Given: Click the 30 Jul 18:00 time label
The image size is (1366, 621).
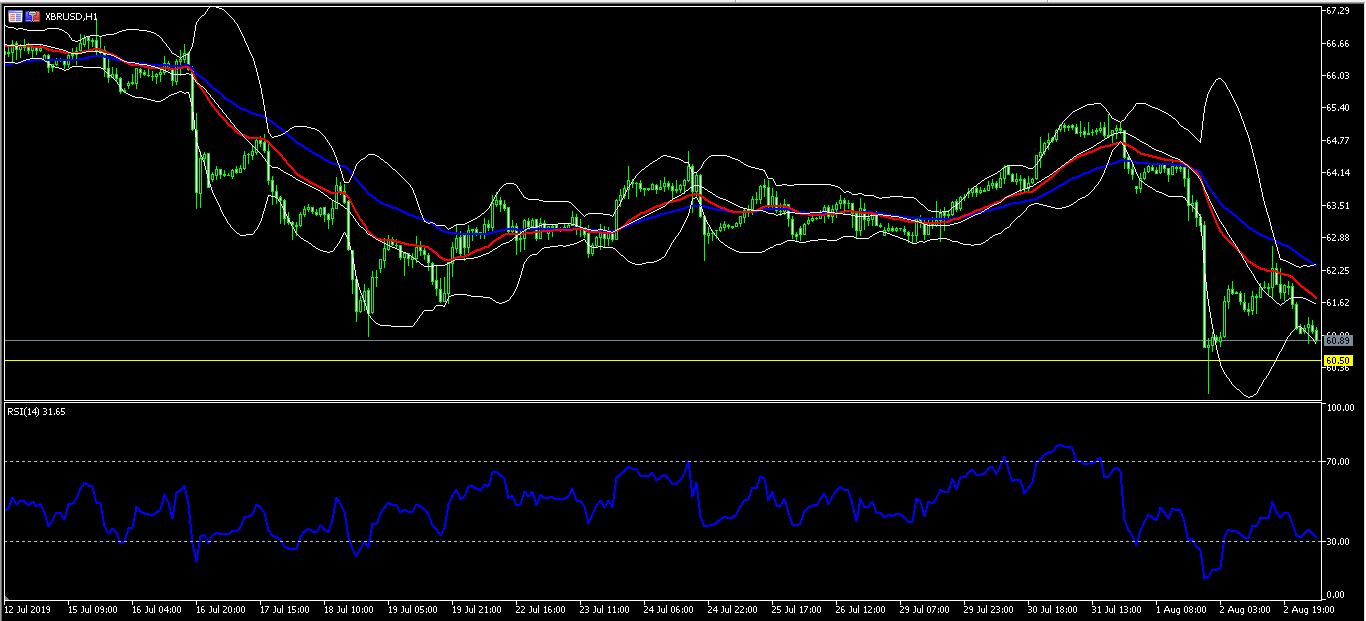Looking at the screenshot, I should [1053, 608].
